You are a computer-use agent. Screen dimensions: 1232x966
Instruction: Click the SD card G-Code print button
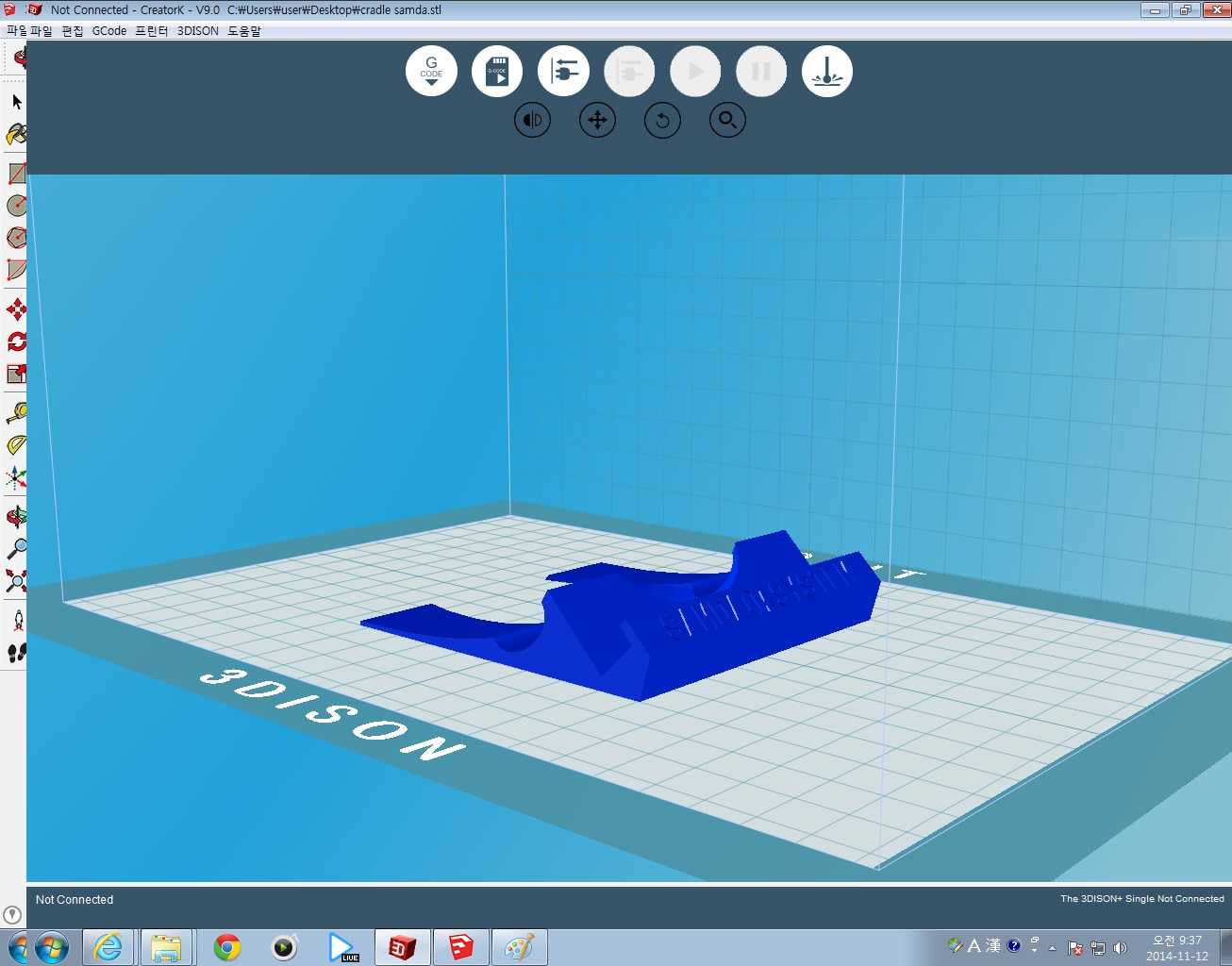point(497,71)
